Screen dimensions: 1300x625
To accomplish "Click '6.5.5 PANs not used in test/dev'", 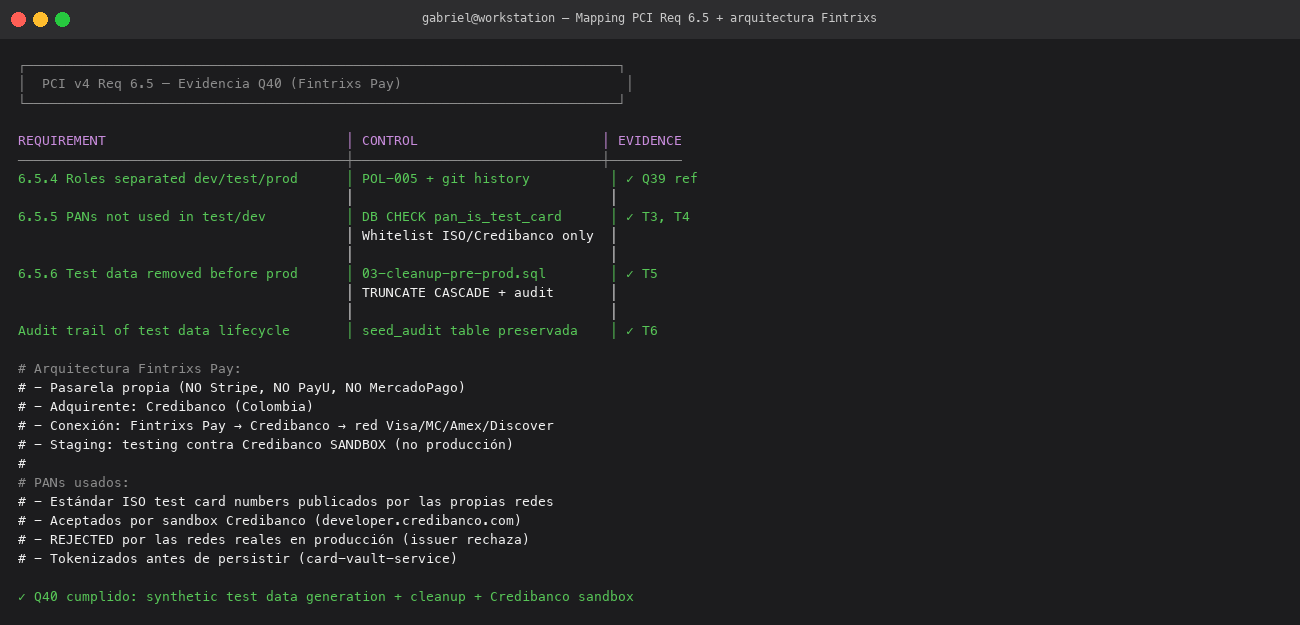I will tap(142, 217).
